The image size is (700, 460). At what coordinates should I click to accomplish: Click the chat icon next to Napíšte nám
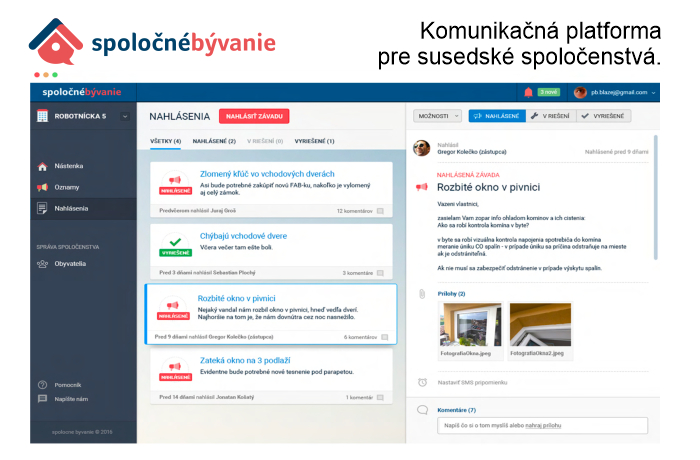[x=42, y=399]
